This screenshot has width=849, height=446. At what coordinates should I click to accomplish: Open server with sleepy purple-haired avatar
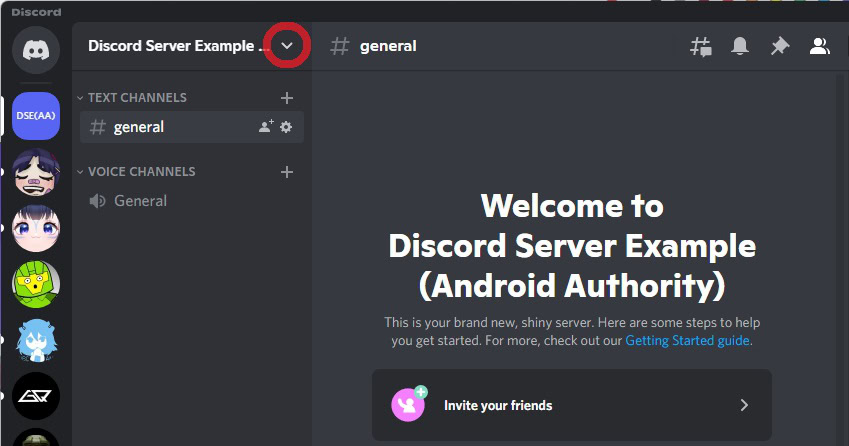[x=36, y=172]
